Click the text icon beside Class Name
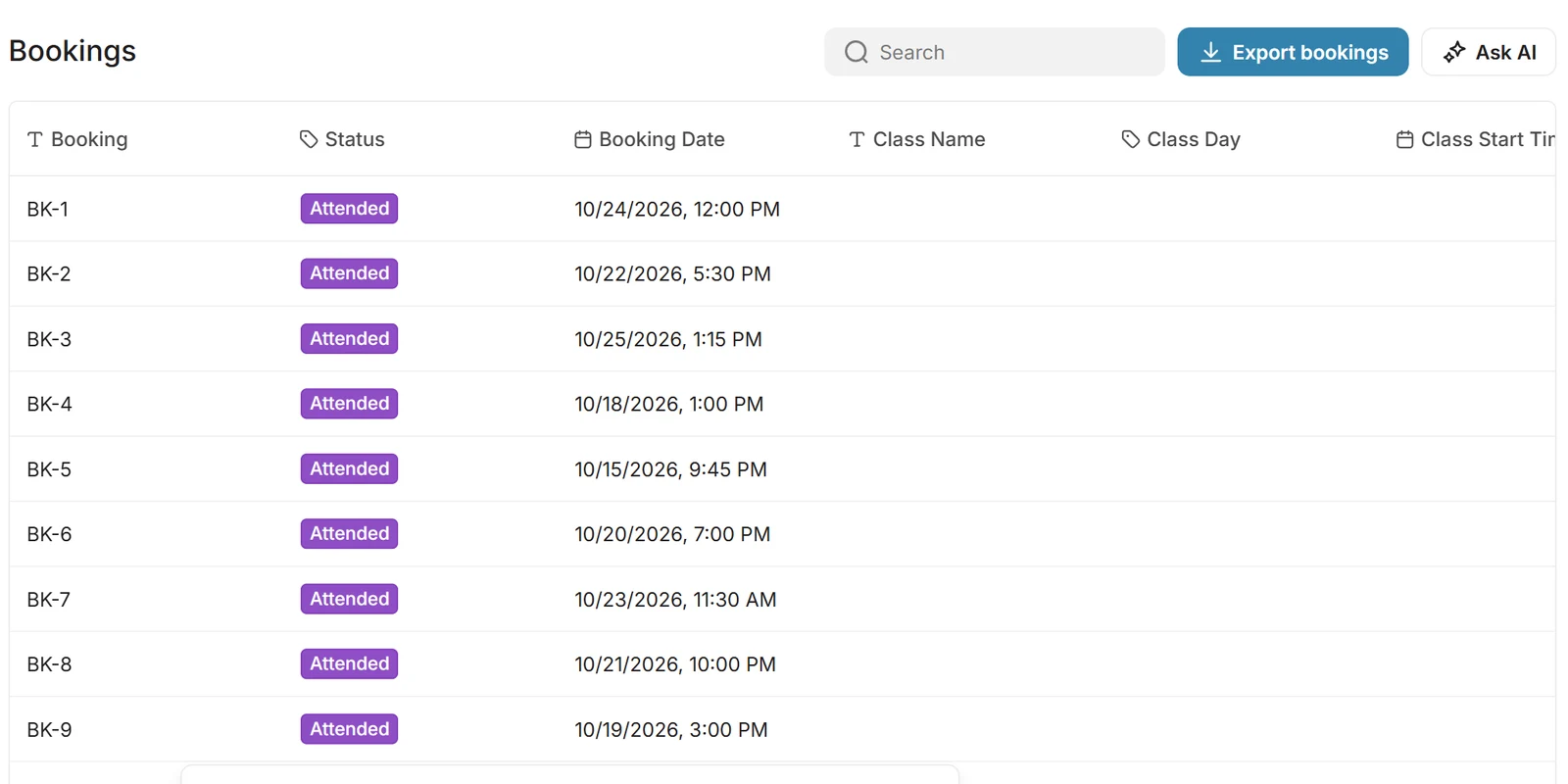The height and width of the screenshot is (784, 1568). tap(857, 139)
